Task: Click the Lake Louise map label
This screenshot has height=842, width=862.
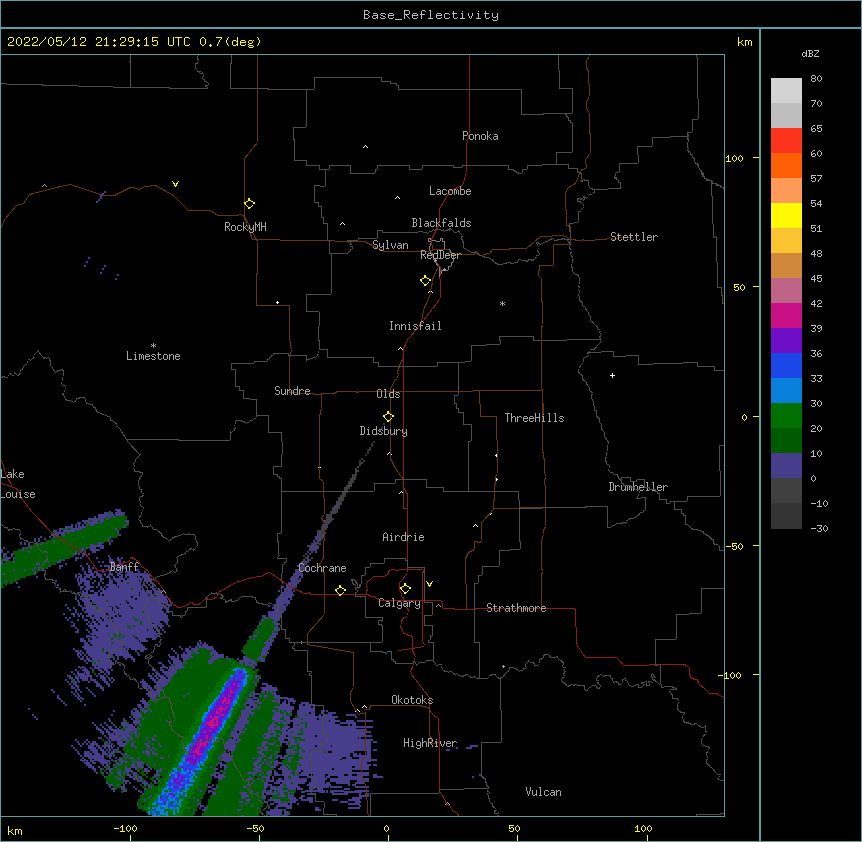Action: [x=18, y=484]
